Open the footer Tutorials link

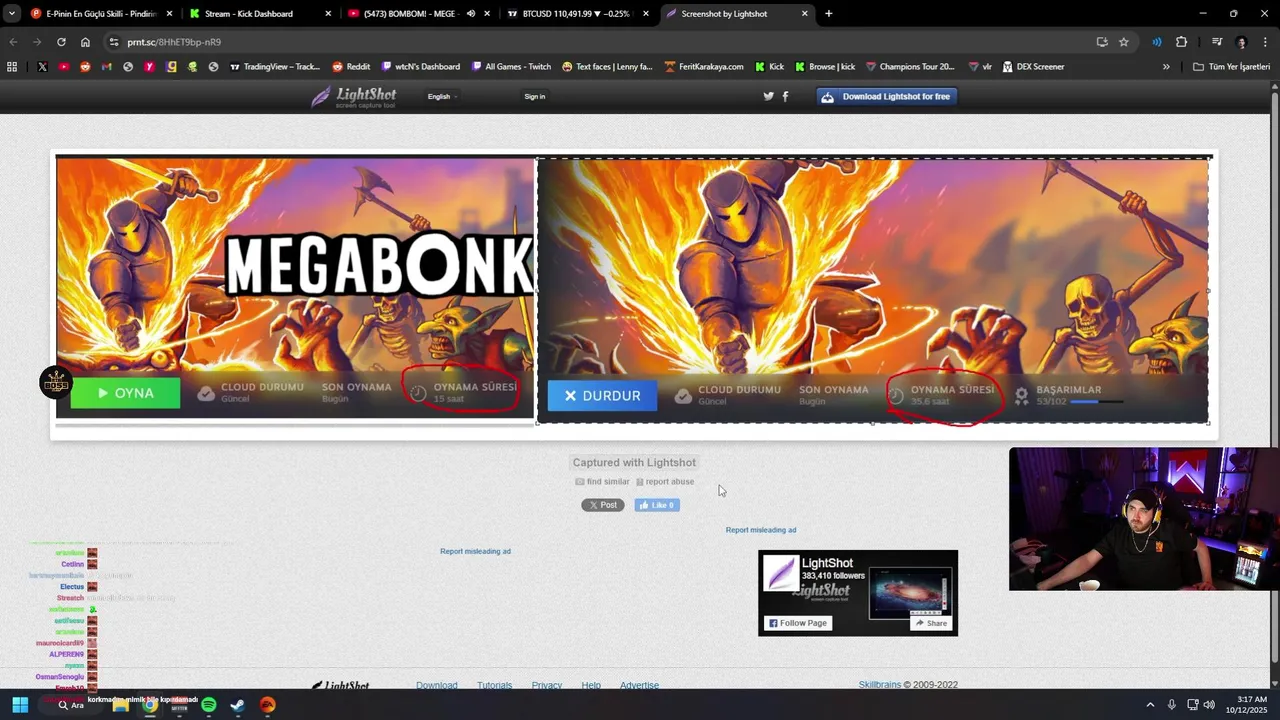[x=495, y=685]
